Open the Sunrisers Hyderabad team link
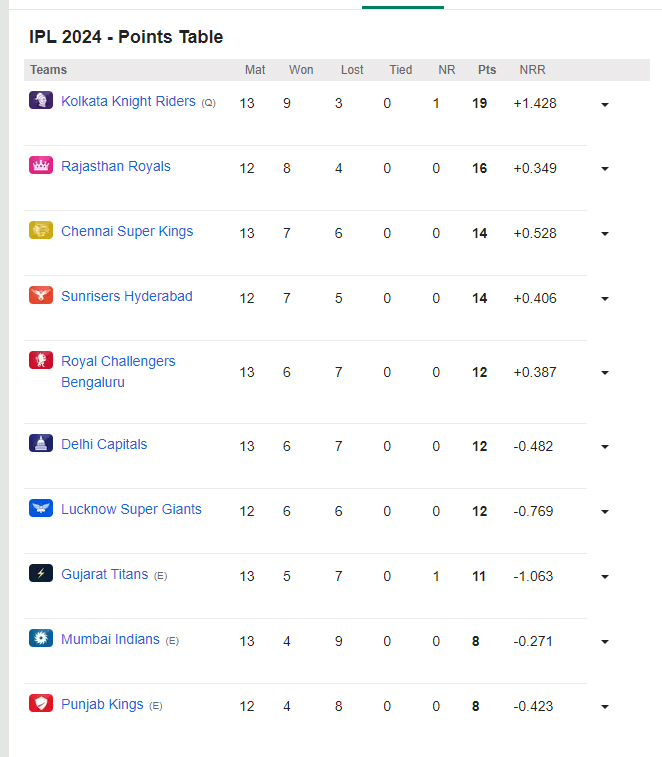662x757 pixels. [127, 296]
